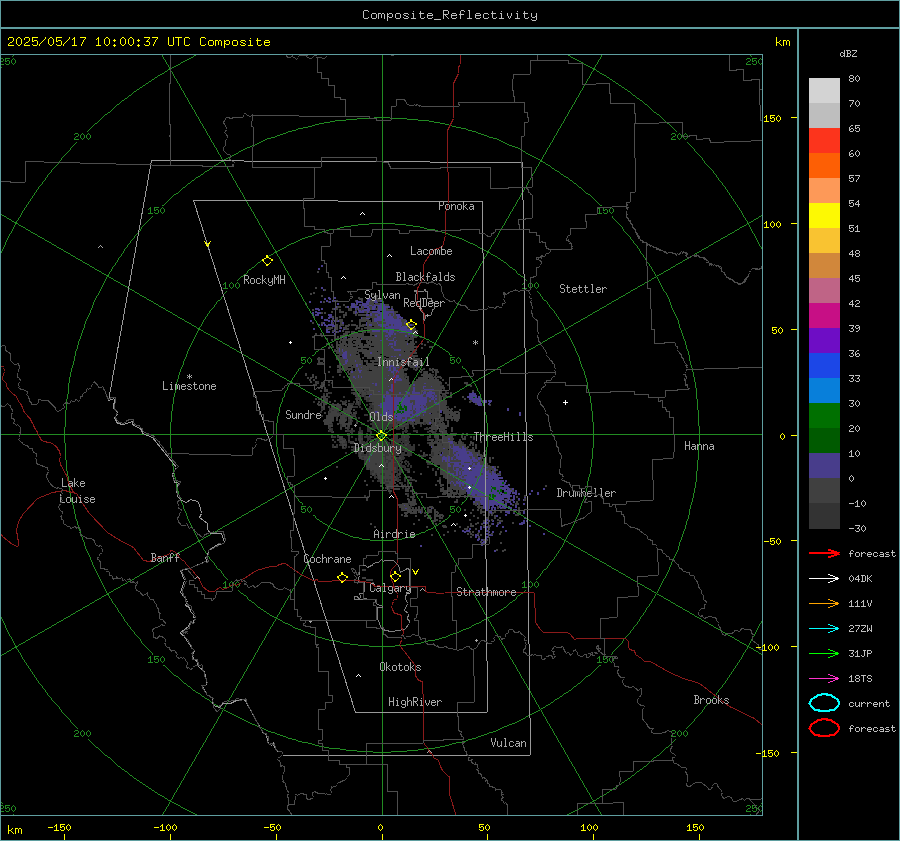The height and width of the screenshot is (841, 900).
Task: Click the Lake Louise label
Action: pos(77,491)
